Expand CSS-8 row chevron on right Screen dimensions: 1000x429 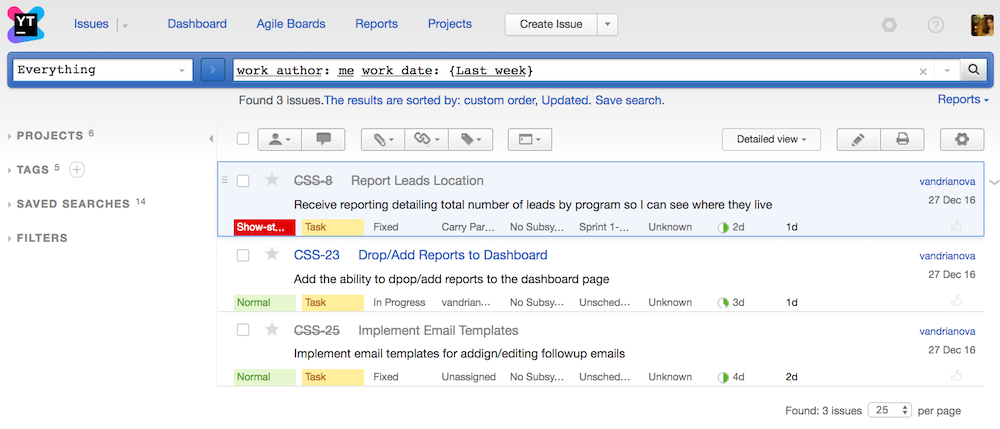click(x=993, y=182)
